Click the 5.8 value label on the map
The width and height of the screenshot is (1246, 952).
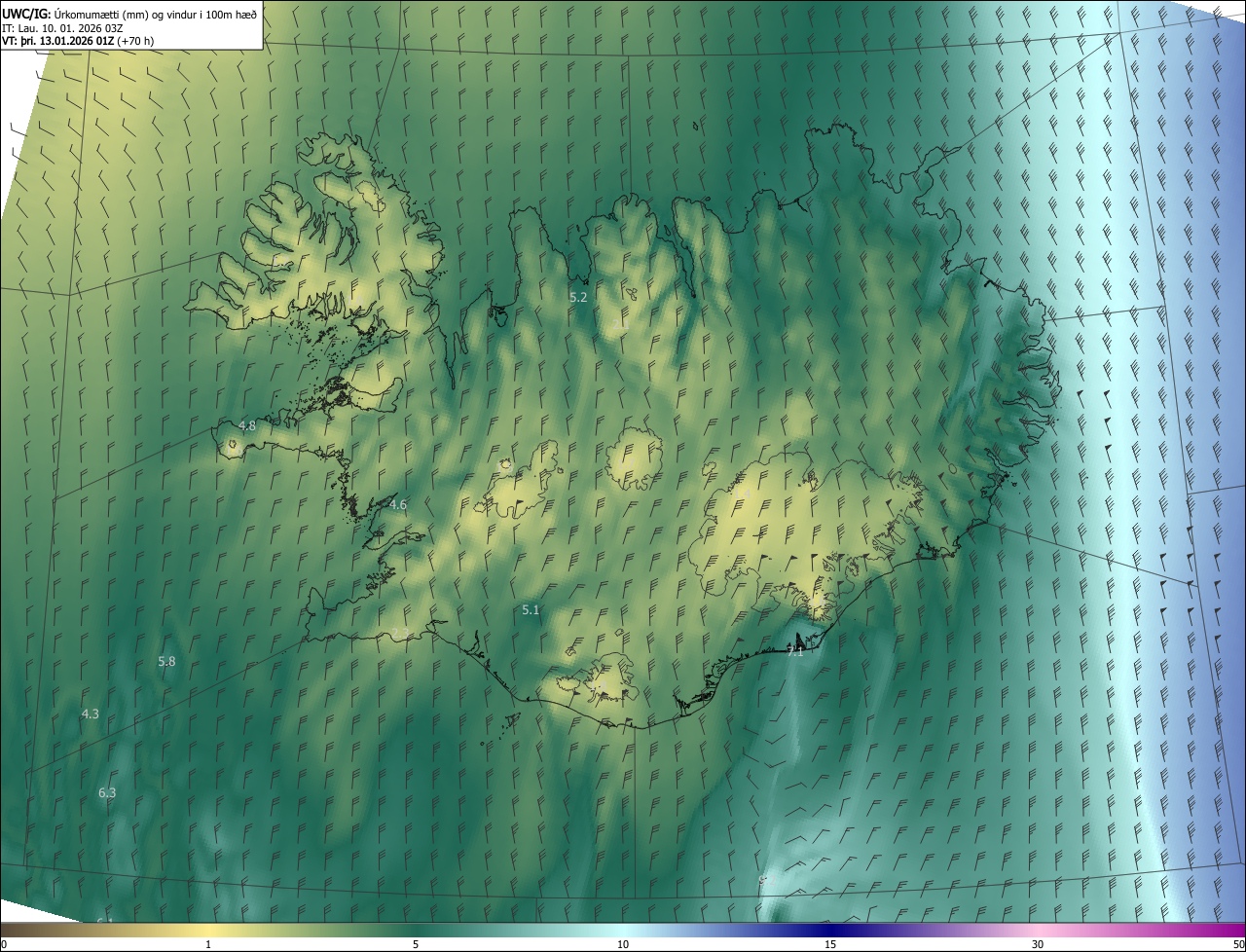pos(166,662)
